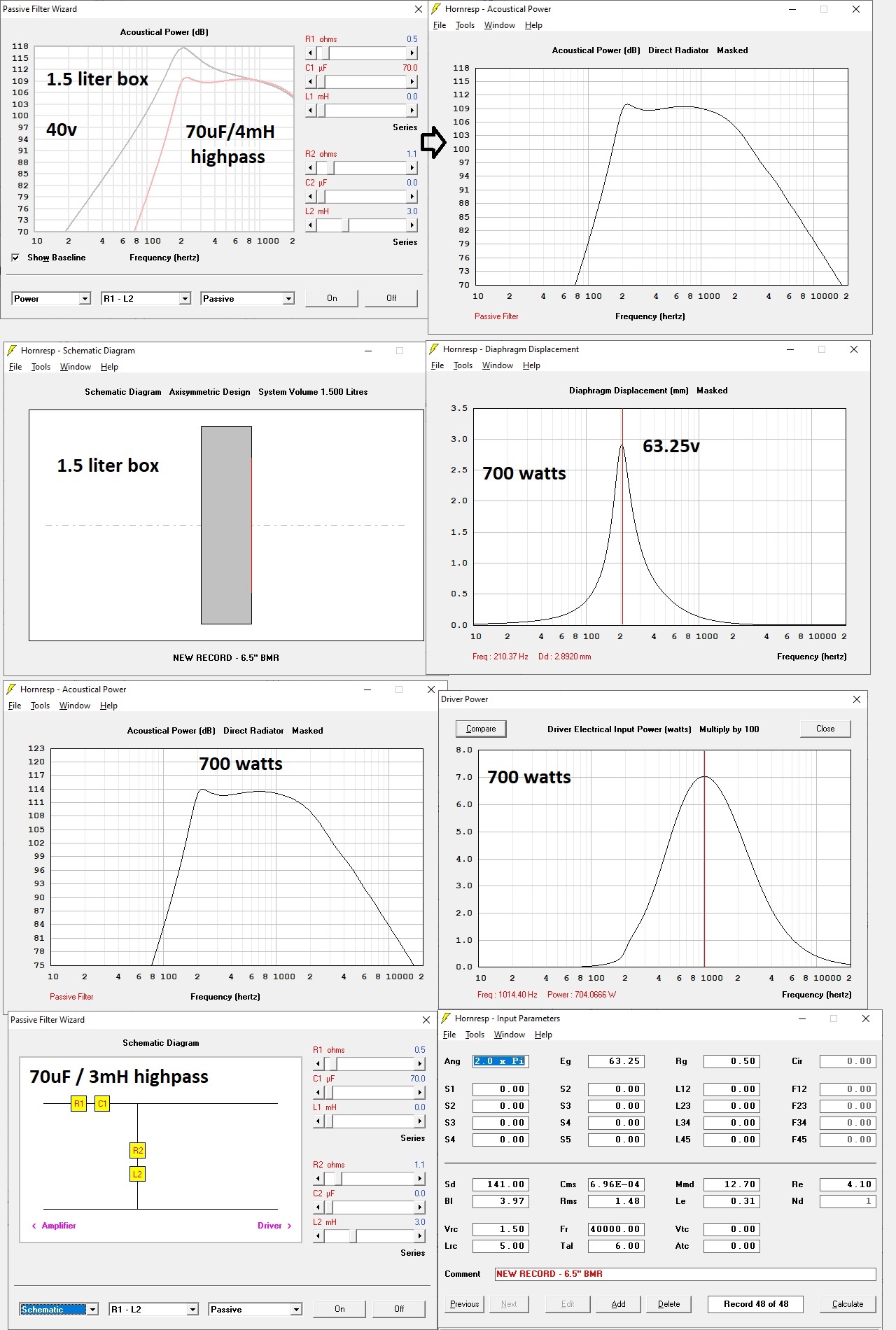Click Hornresp lightning icon in lower Acoustical Power title
Image resolution: width=896 pixels, height=1330 pixels.
coord(11,689)
